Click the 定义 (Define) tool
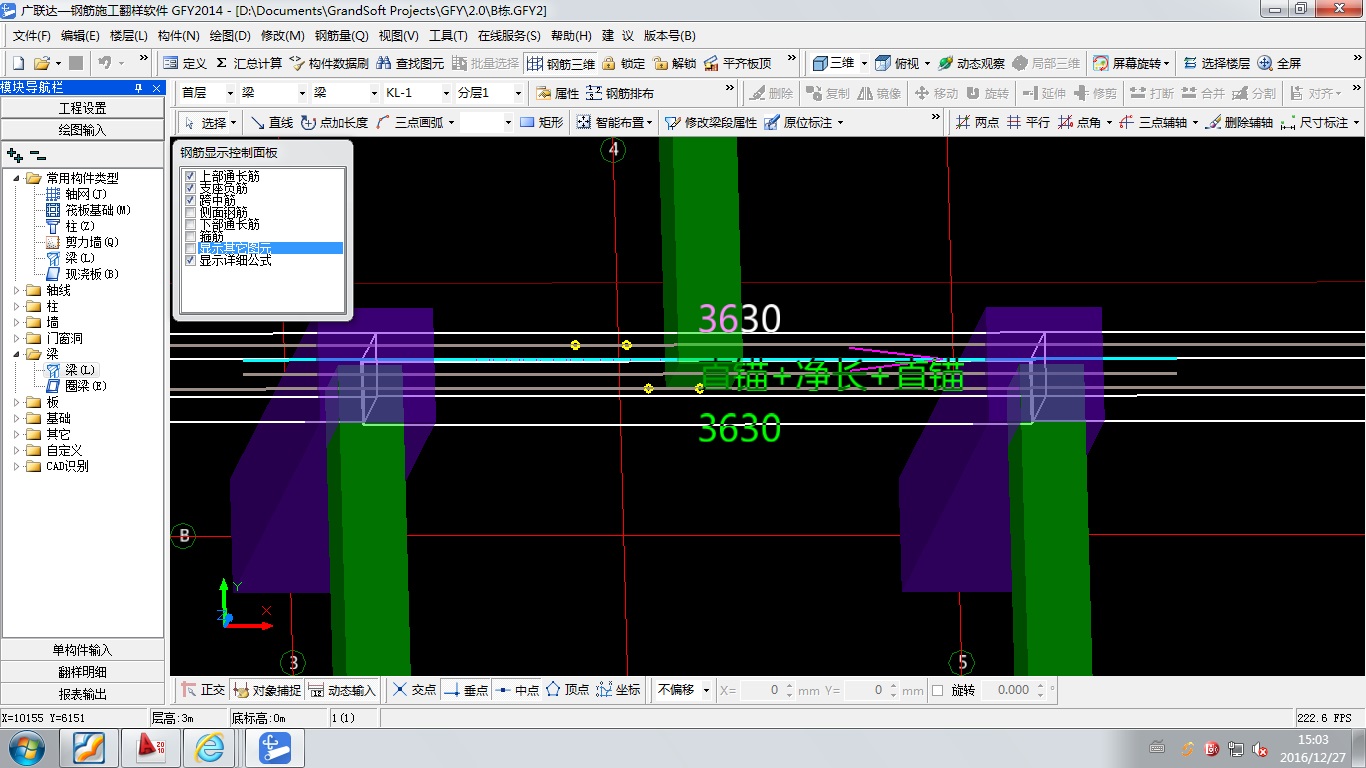The image size is (1366, 768). point(185,63)
